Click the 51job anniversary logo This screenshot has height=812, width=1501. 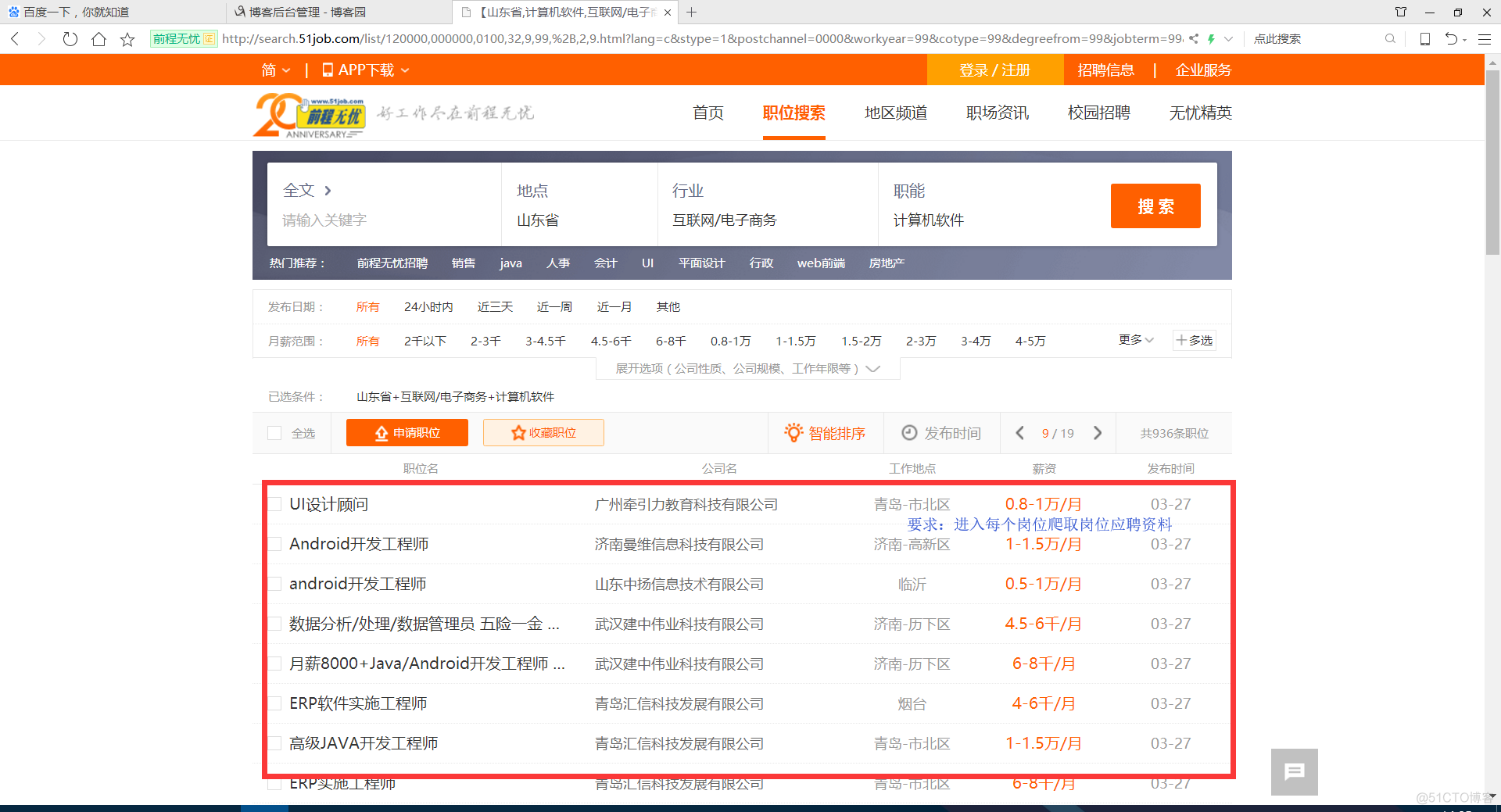[310, 116]
